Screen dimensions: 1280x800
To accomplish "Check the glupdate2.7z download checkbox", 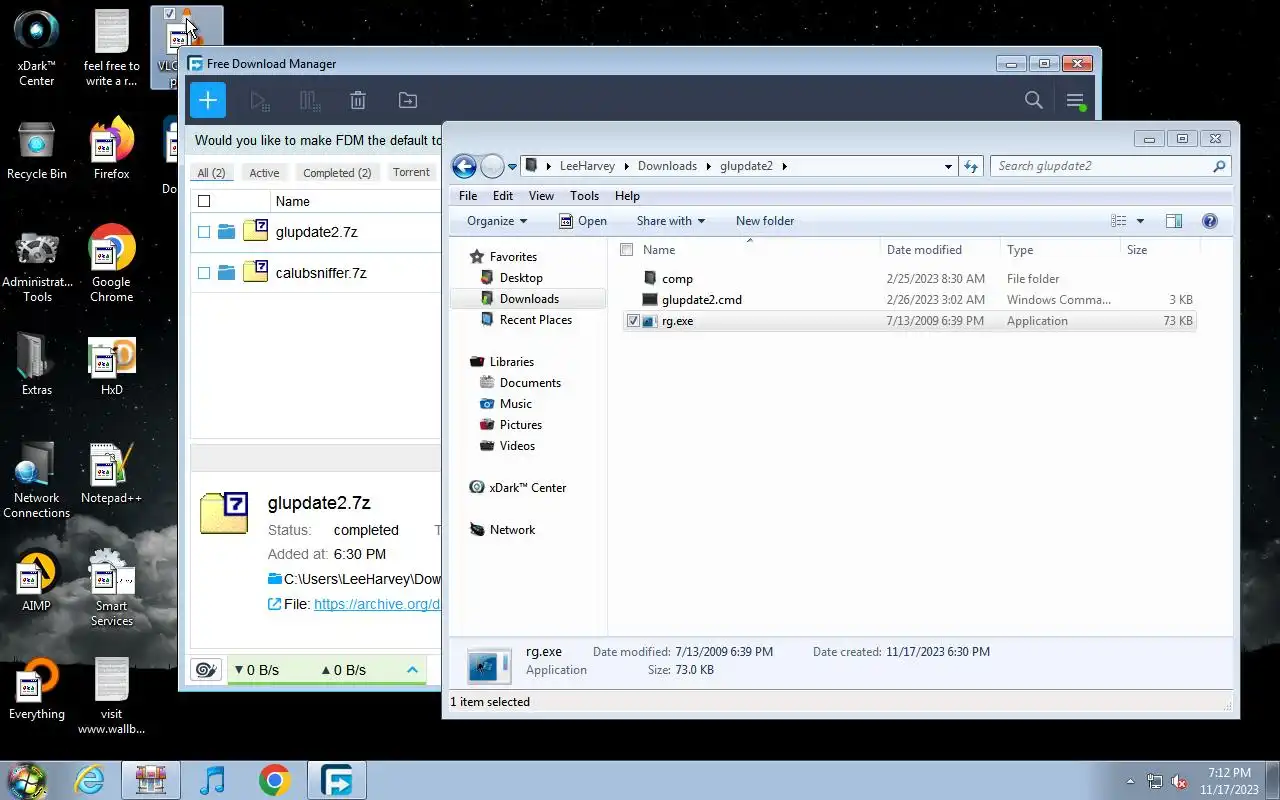I will tap(204, 232).
